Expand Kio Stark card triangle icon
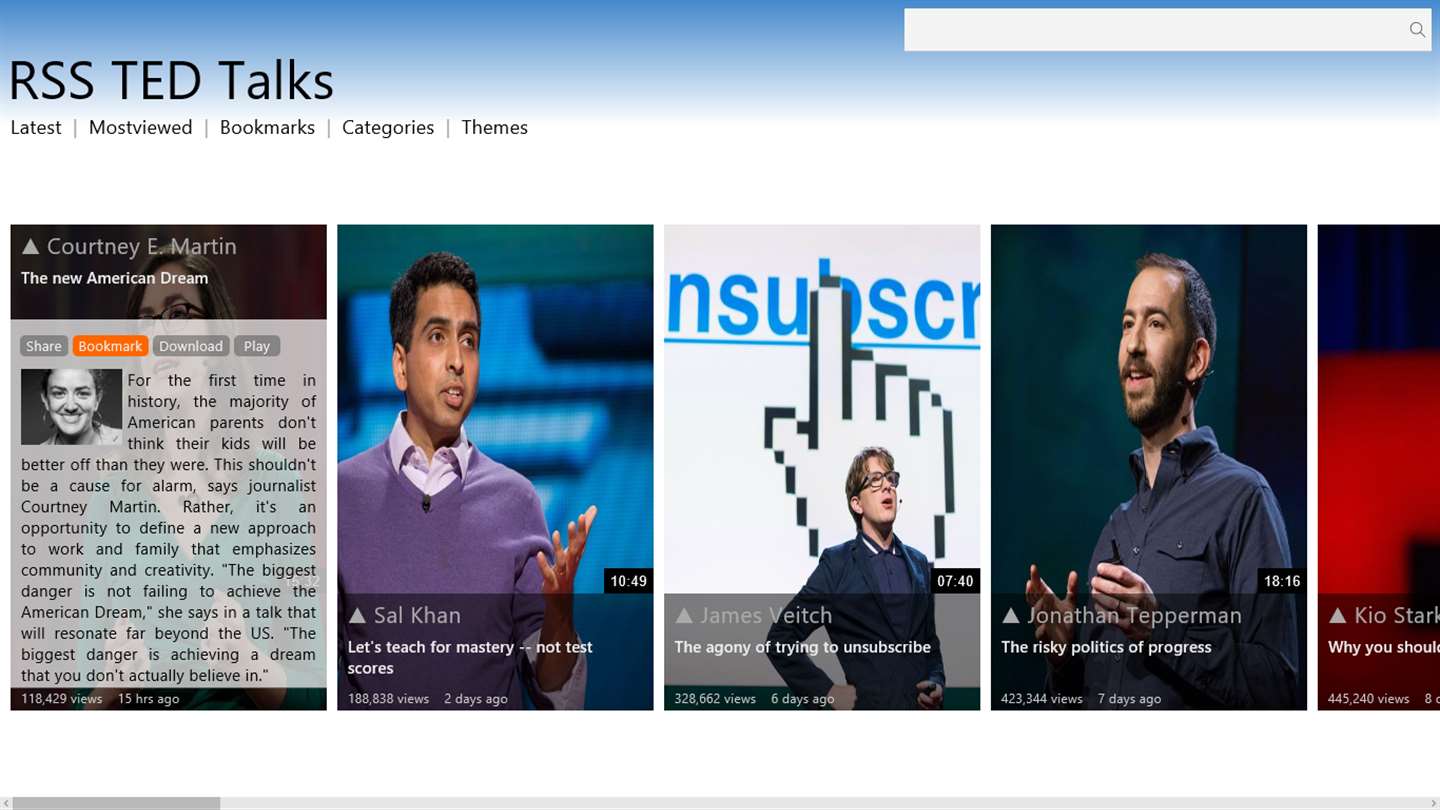This screenshot has height=810, width=1440. (x=1338, y=615)
